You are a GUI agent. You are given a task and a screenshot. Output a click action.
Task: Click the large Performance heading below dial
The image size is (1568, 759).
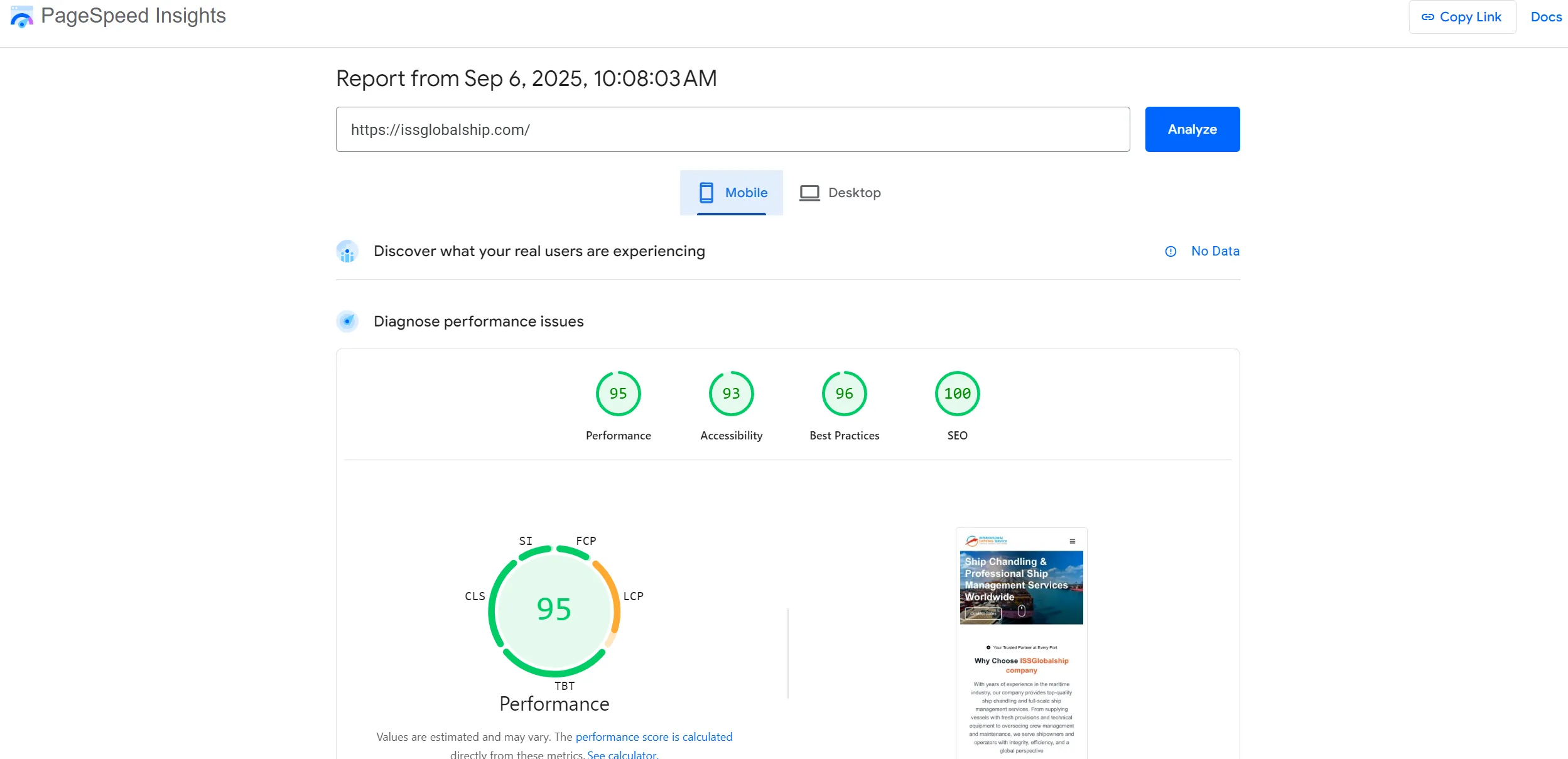(x=554, y=704)
